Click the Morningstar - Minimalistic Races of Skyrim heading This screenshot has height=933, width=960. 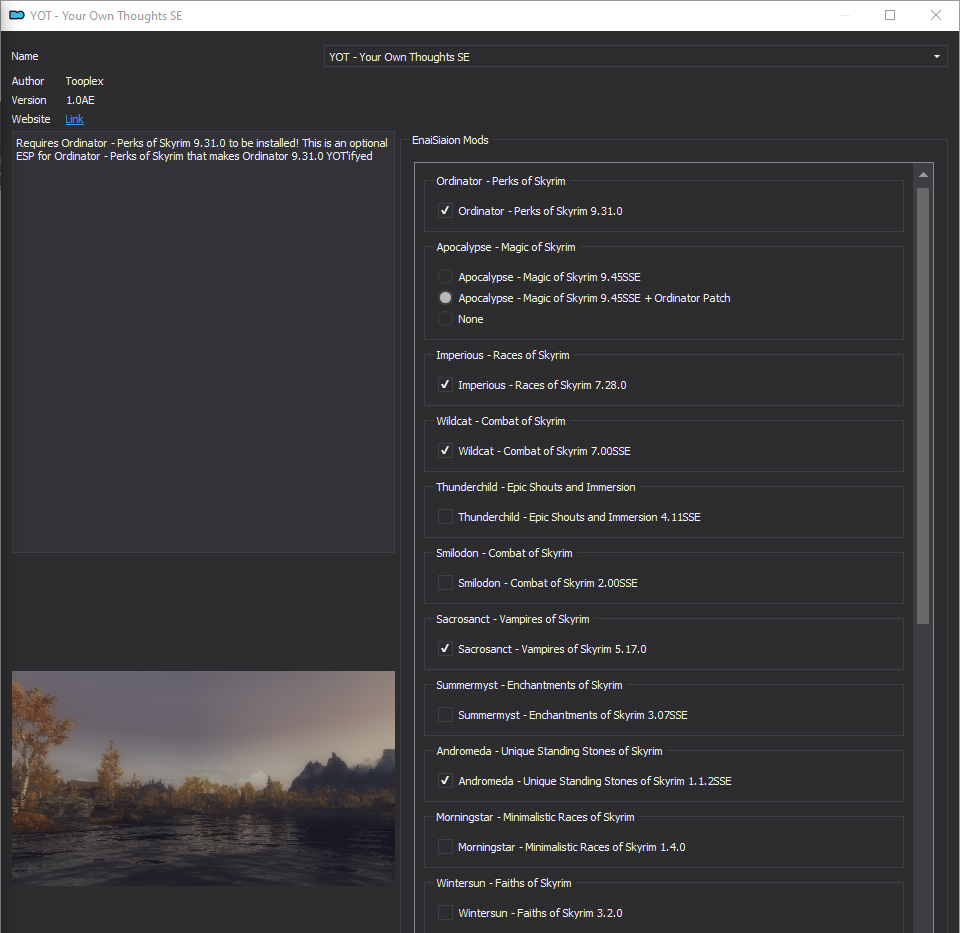(x=535, y=817)
